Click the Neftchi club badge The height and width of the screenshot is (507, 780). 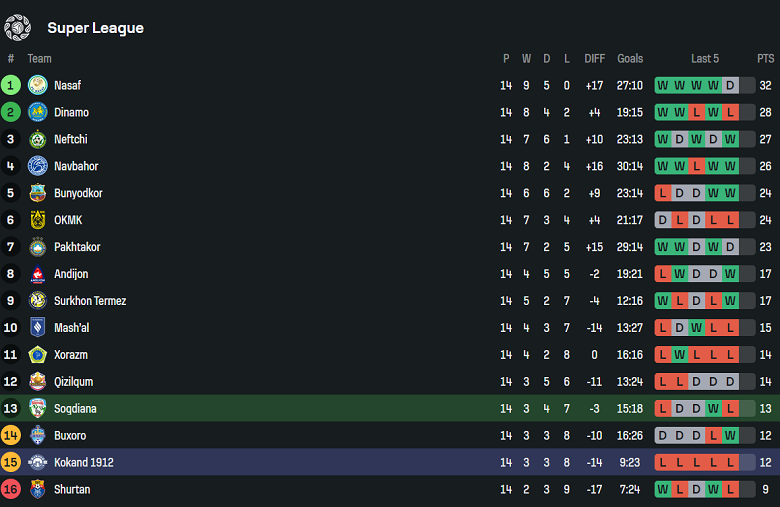[38, 140]
